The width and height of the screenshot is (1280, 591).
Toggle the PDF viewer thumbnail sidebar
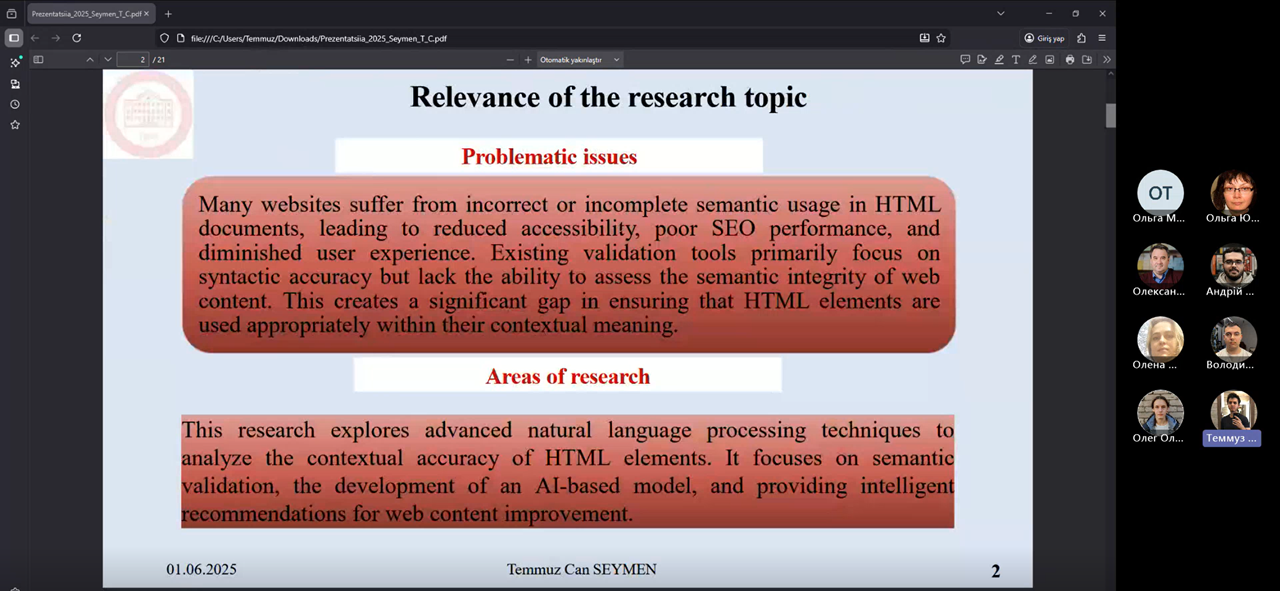(38, 60)
